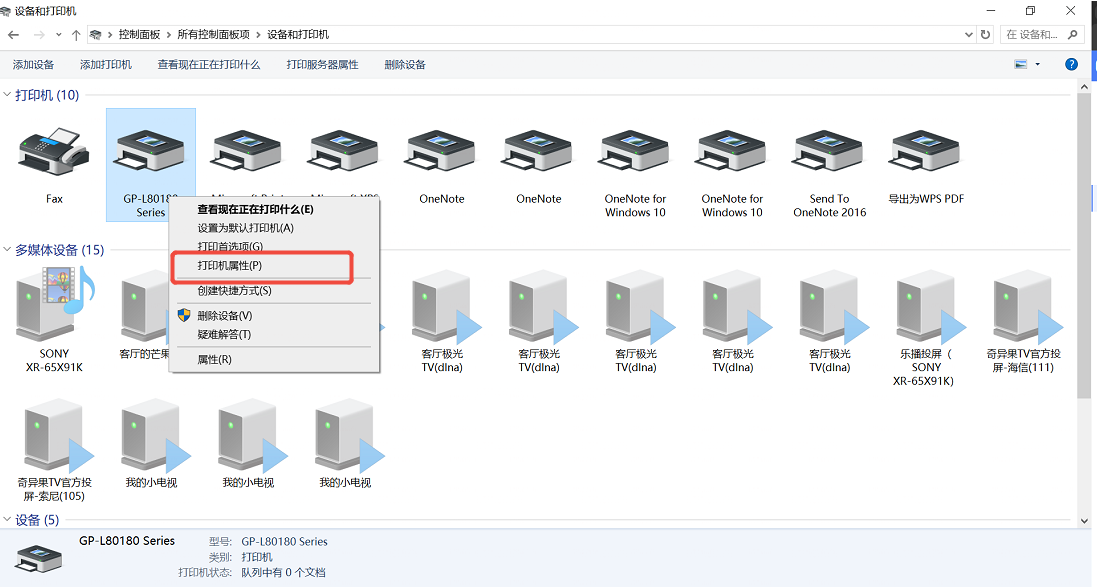Click the address bar devices icon
Image resolution: width=1097 pixels, height=587 pixels.
[x=96, y=34]
